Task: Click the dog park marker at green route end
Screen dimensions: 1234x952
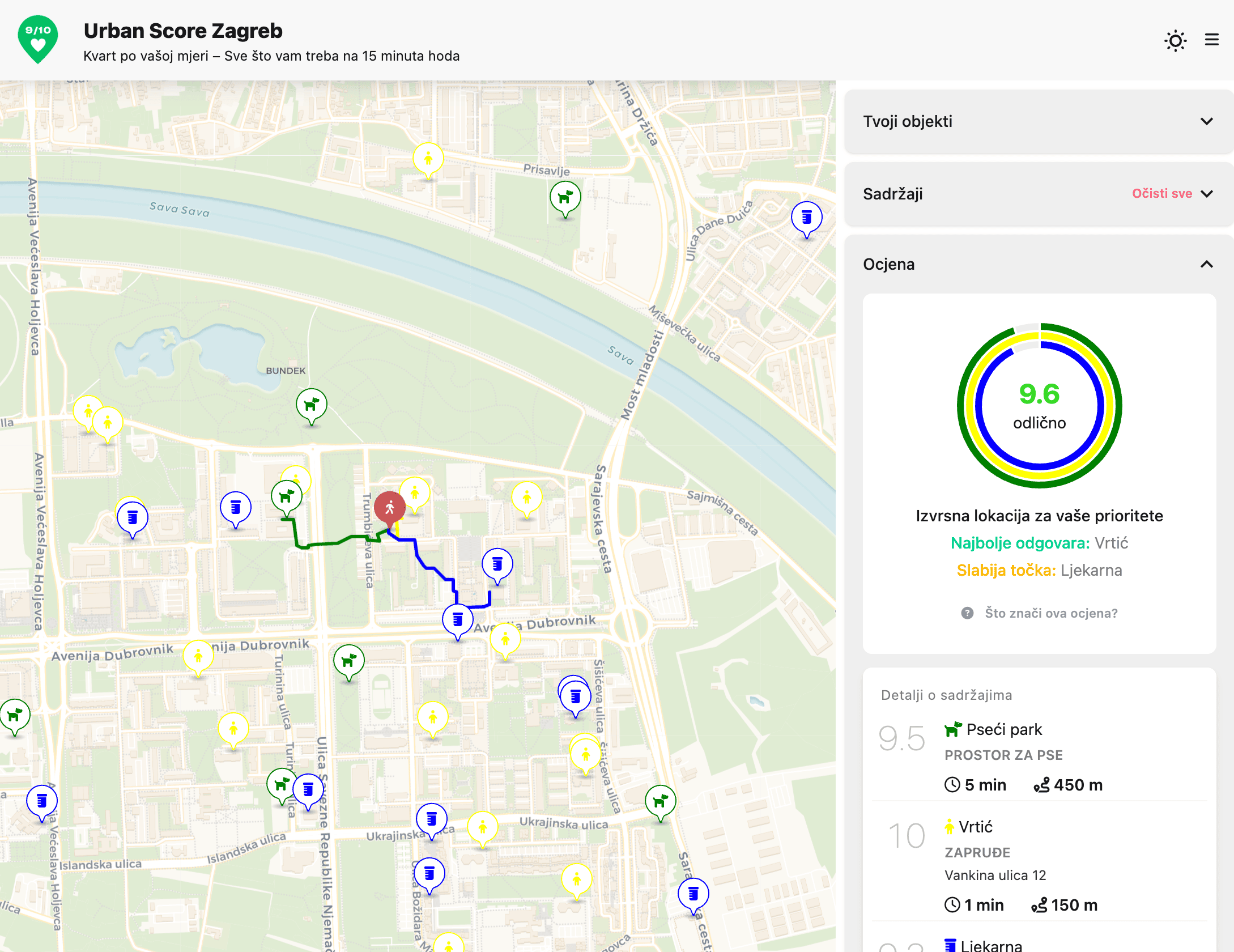Action: (287, 498)
